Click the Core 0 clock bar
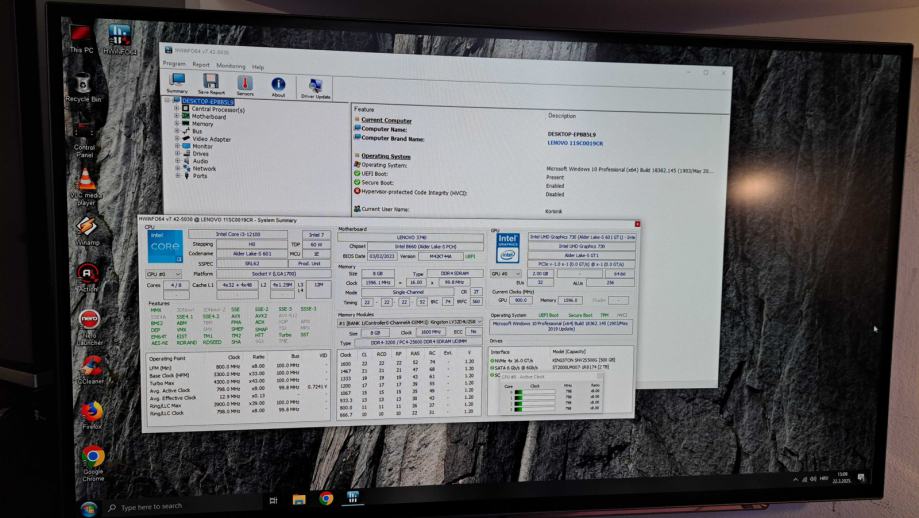 coord(533,392)
